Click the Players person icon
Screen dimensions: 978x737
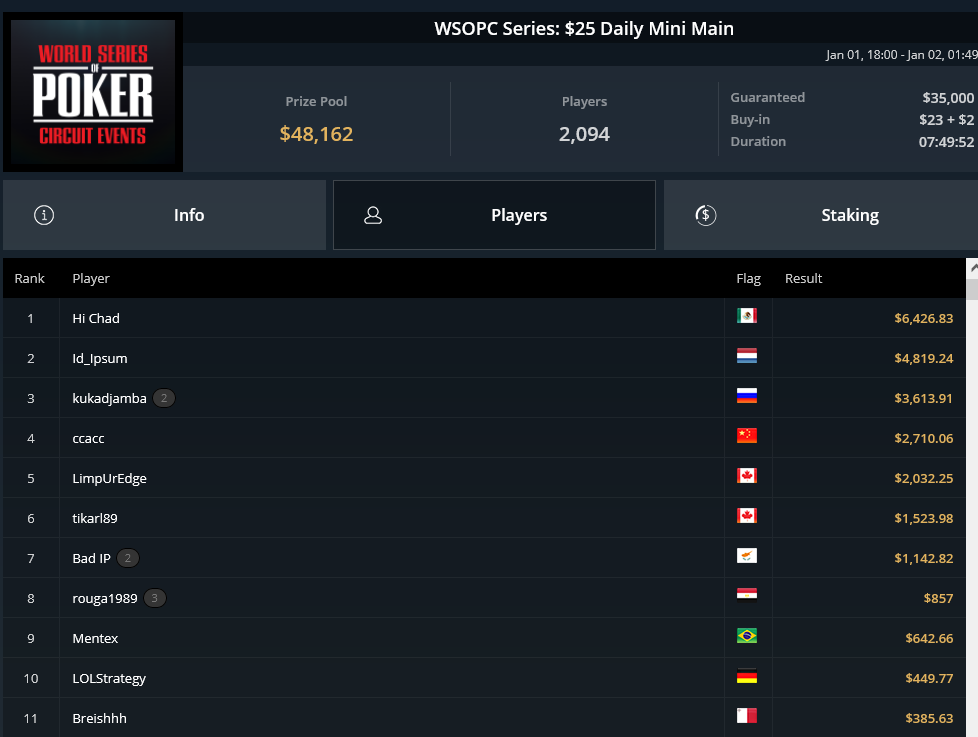click(x=373, y=215)
